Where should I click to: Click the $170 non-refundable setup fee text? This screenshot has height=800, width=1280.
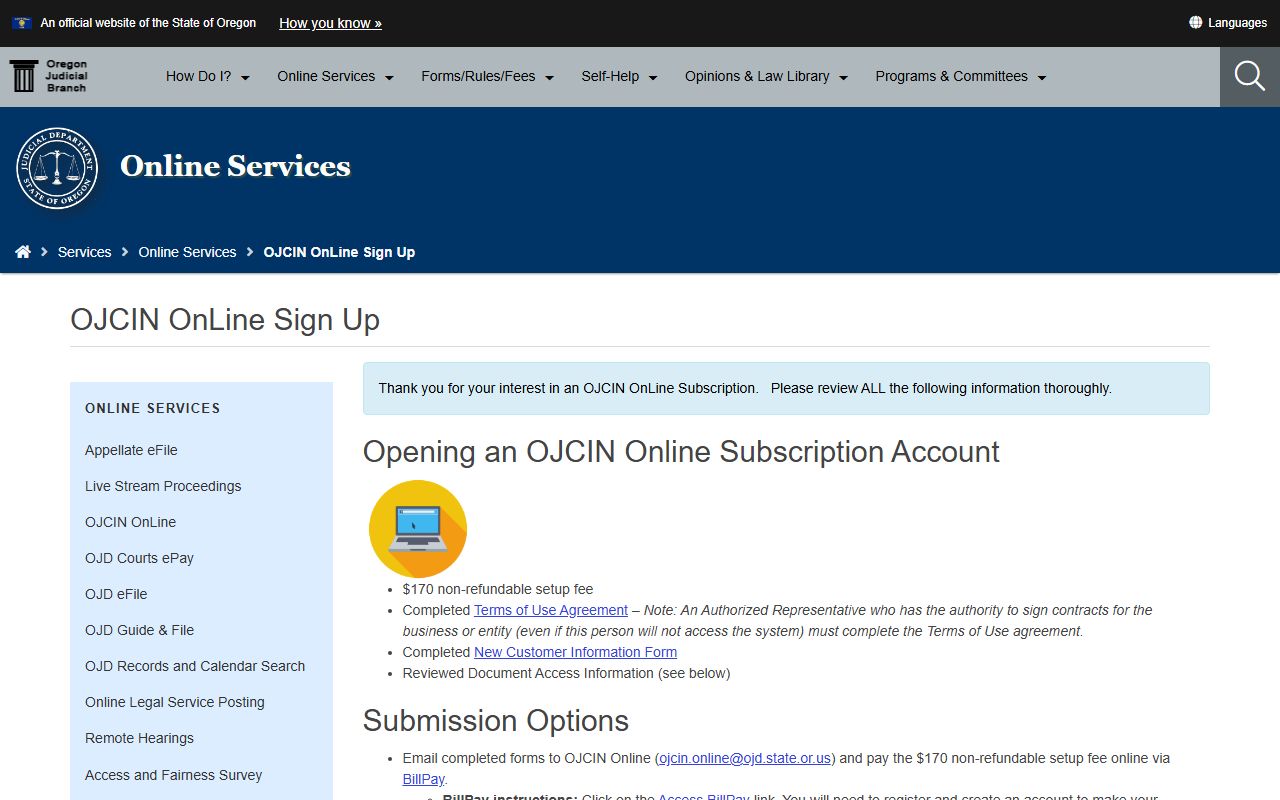click(498, 589)
